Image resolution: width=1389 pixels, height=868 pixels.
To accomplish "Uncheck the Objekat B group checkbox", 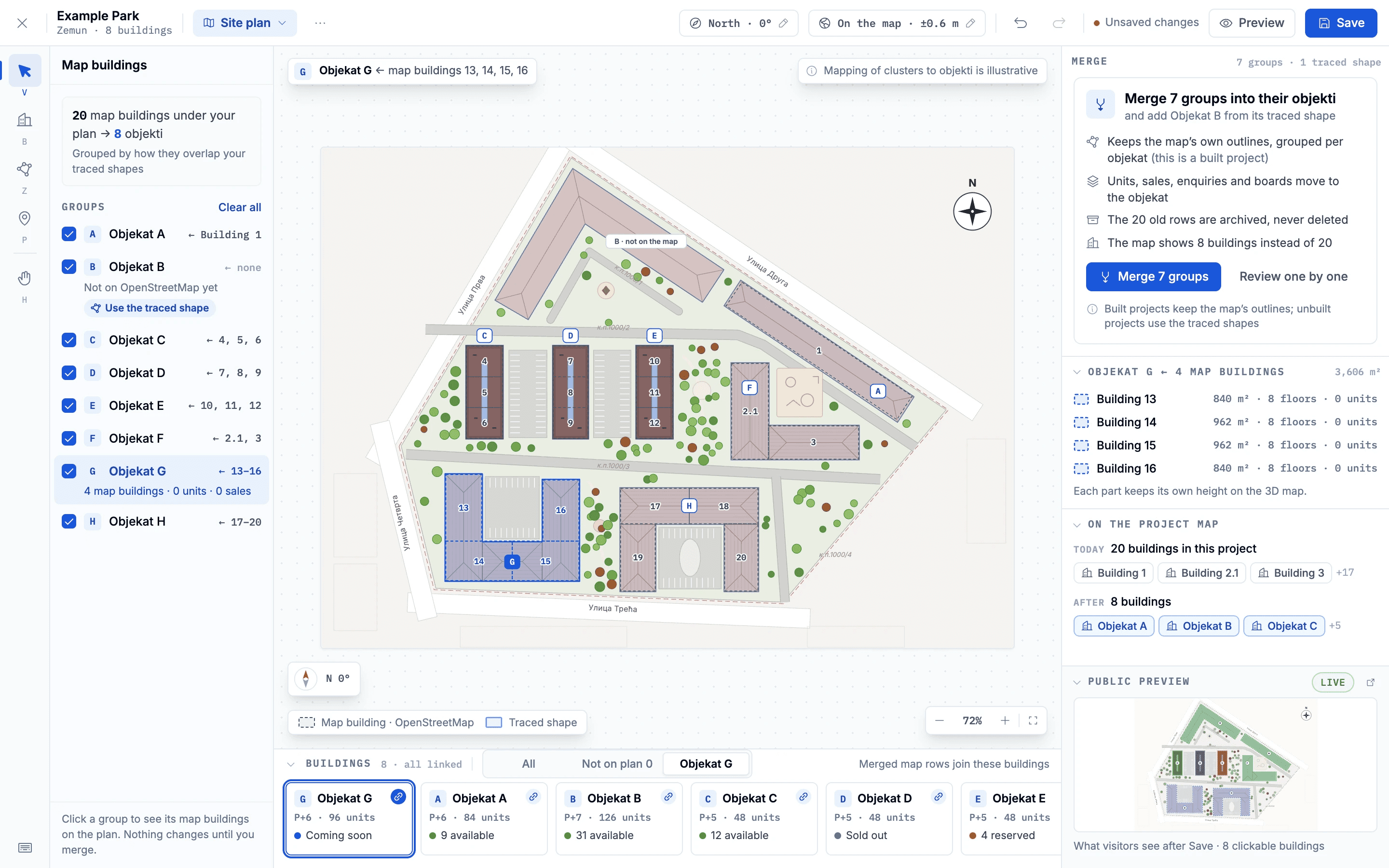I will (x=69, y=267).
